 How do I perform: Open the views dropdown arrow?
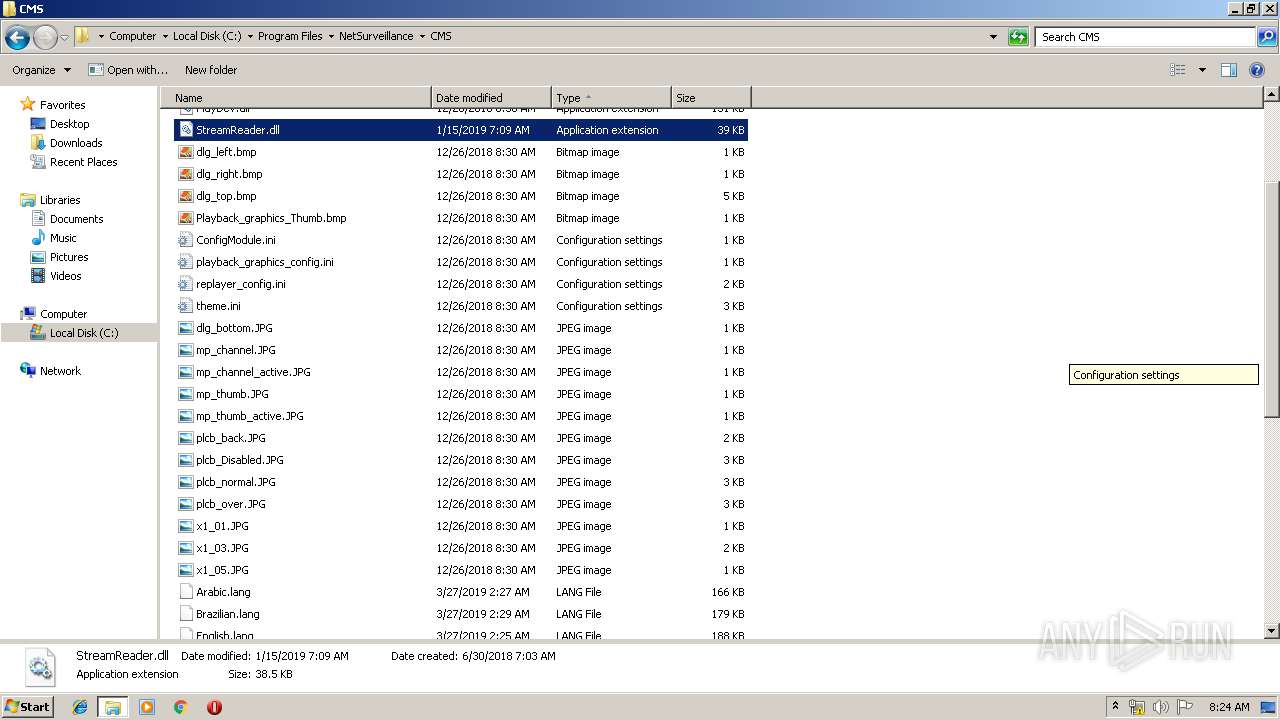(1202, 70)
